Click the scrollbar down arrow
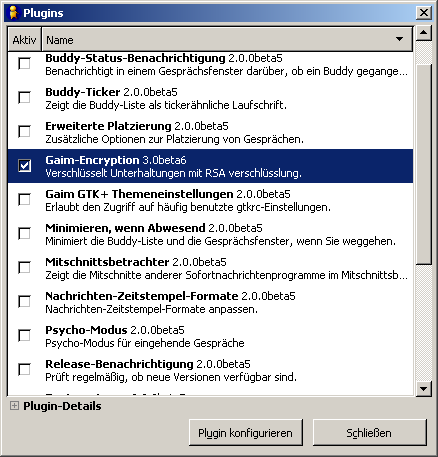The height and width of the screenshot is (457, 438). [x=424, y=389]
